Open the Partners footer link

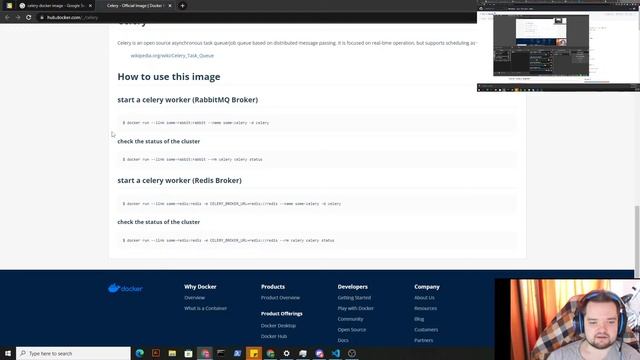423,340
